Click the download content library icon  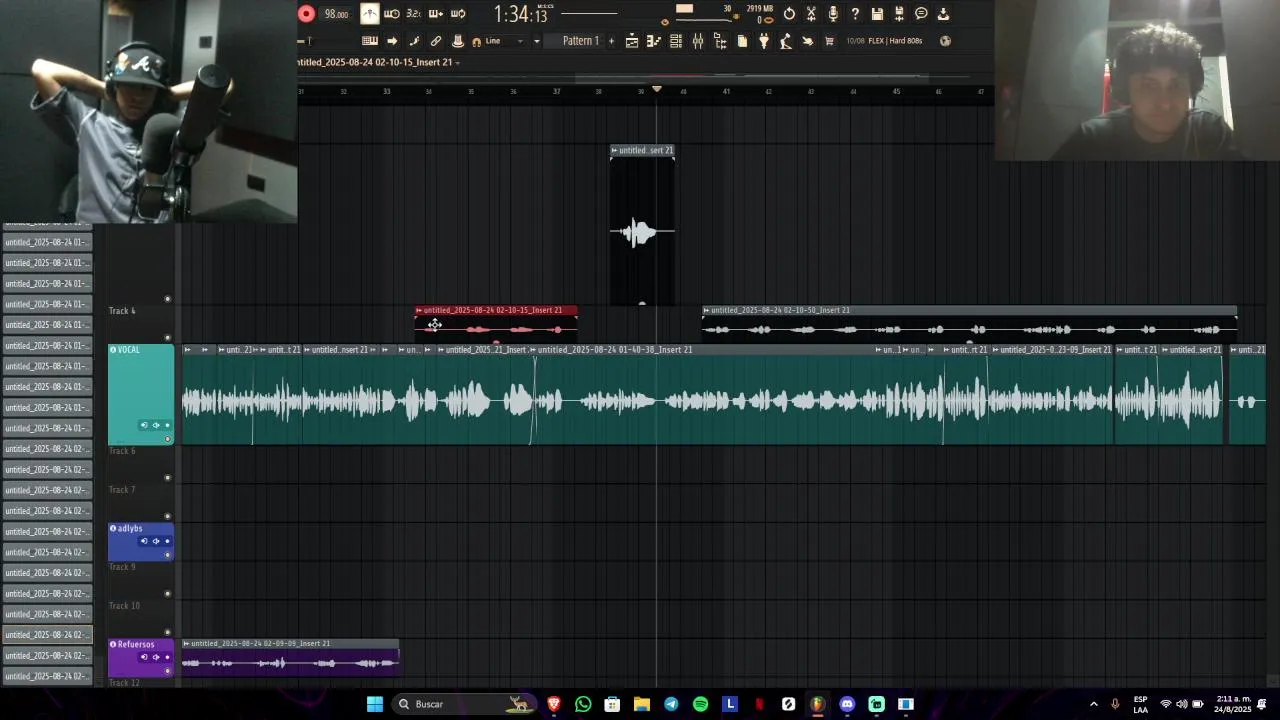pos(943,14)
